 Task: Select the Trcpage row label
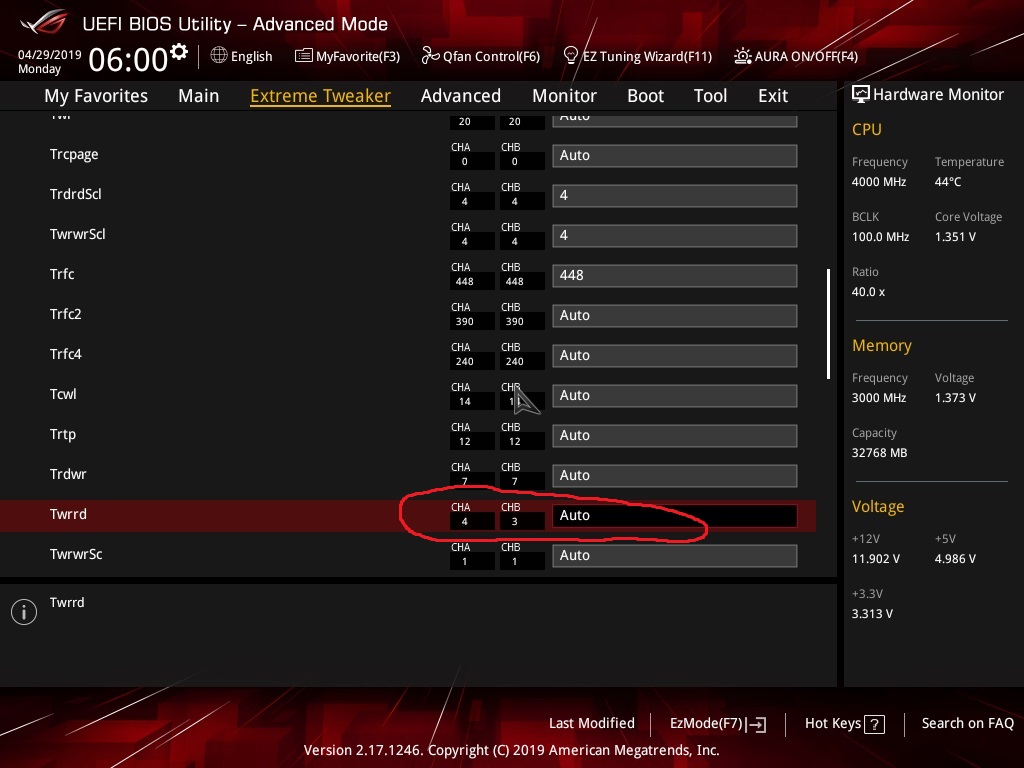tap(74, 154)
